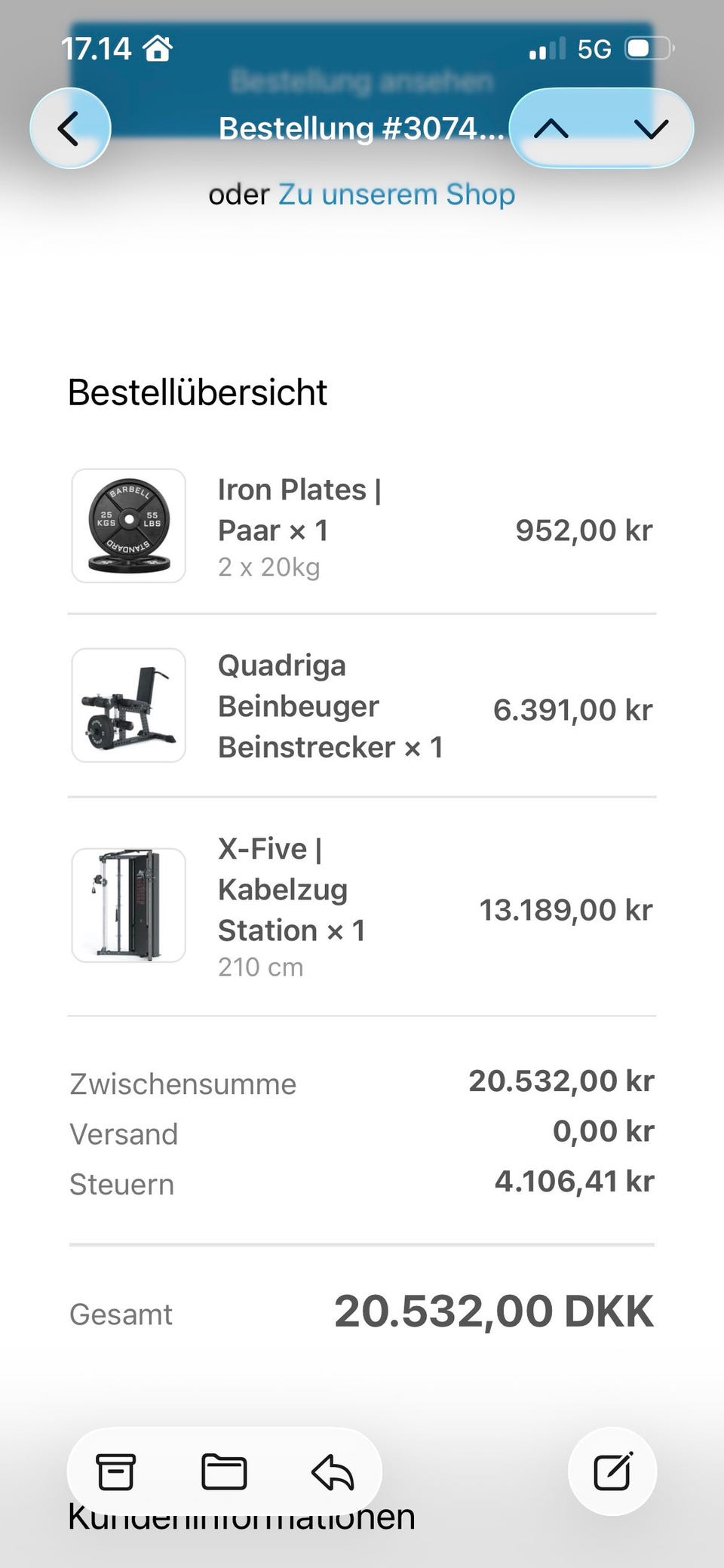Tap the 20.532,00 DKK total amount

(x=493, y=1311)
